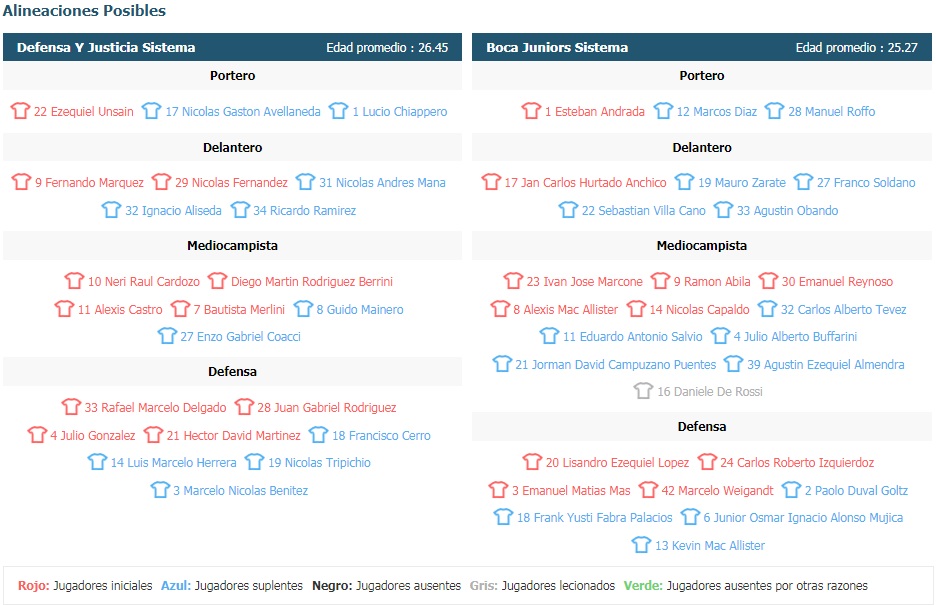Click red jersey icon beside Esteban Andrada
This screenshot has height=605, width=936.
[531, 110]
